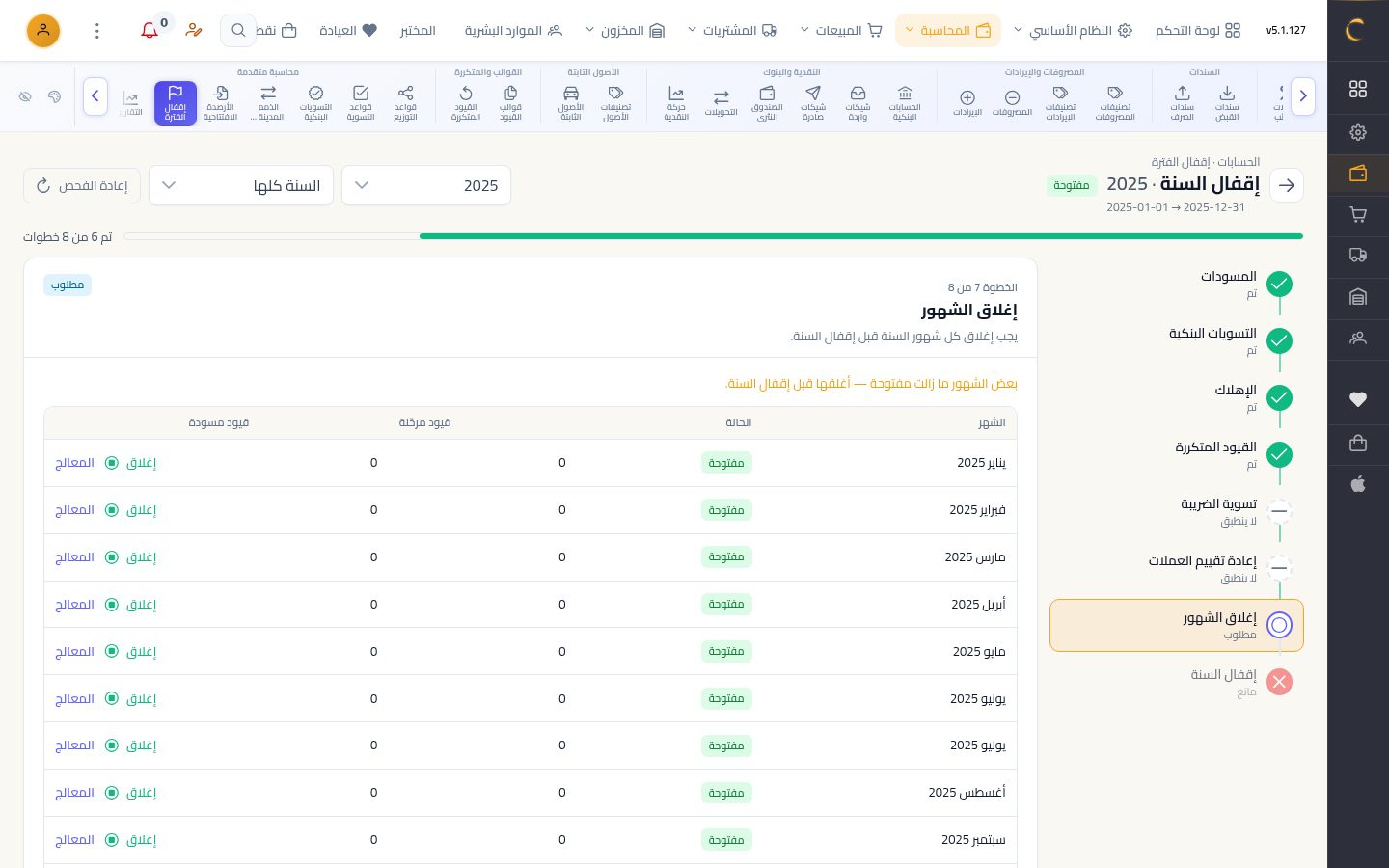Click إغلاق for يونيو 2025
1389x868 pixels.
pyautogui.click(x=131, y=699)
